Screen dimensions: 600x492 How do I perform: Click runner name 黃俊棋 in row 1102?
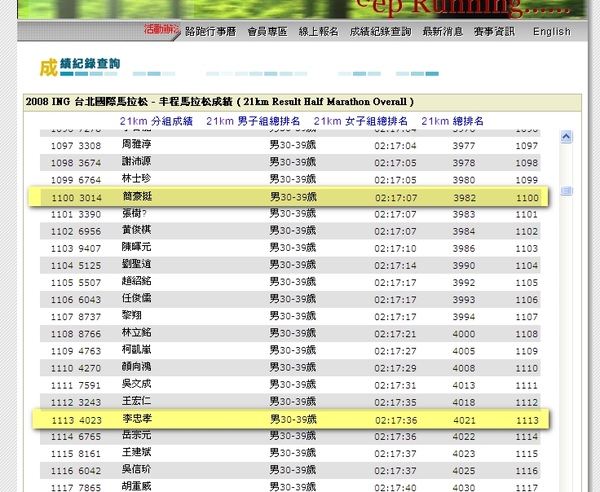[137, 230]
